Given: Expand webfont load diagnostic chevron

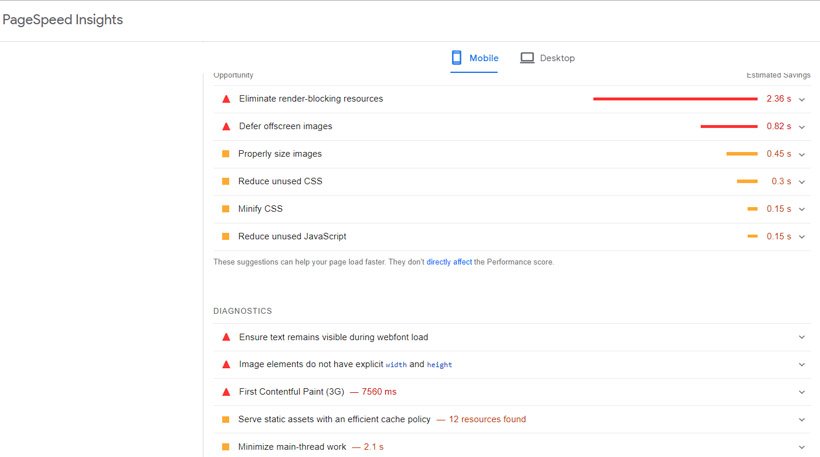Looking at the screenshot, I should click(802, 337).
